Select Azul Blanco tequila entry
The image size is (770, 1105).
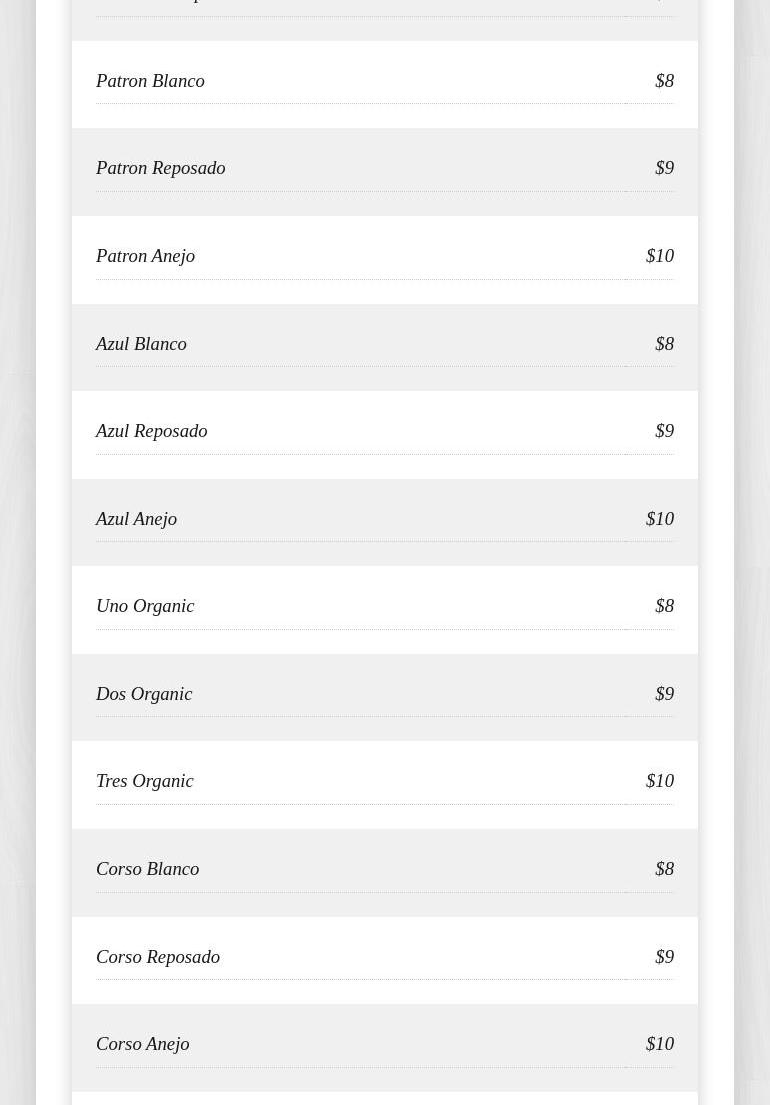[x=141, y=344]
